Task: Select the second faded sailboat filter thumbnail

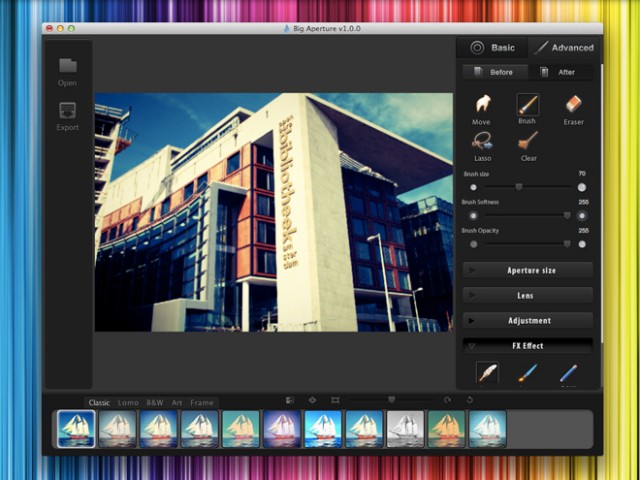Action: 117,429
